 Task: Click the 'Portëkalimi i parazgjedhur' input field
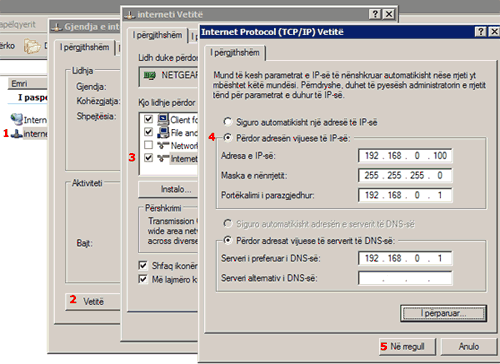point(405,195)
